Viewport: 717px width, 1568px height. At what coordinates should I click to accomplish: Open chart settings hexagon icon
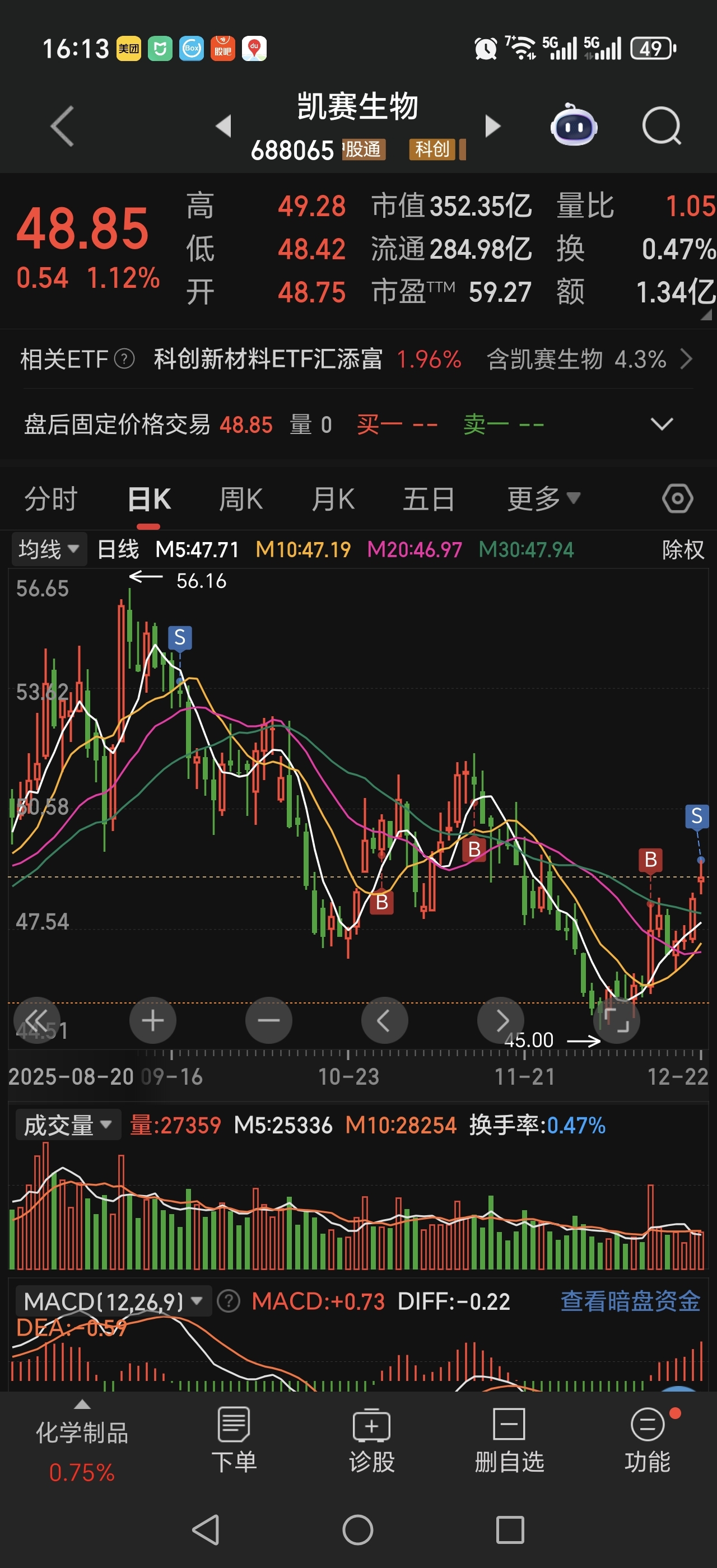(677, 498)
